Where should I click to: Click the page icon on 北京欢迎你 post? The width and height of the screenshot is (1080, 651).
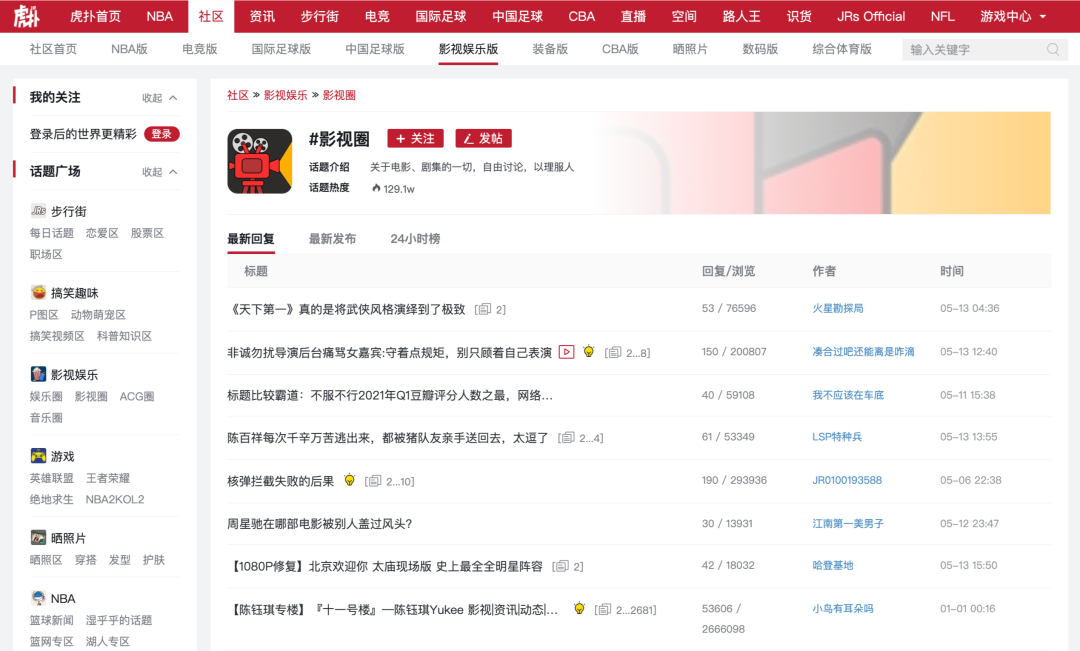point(561,566)
